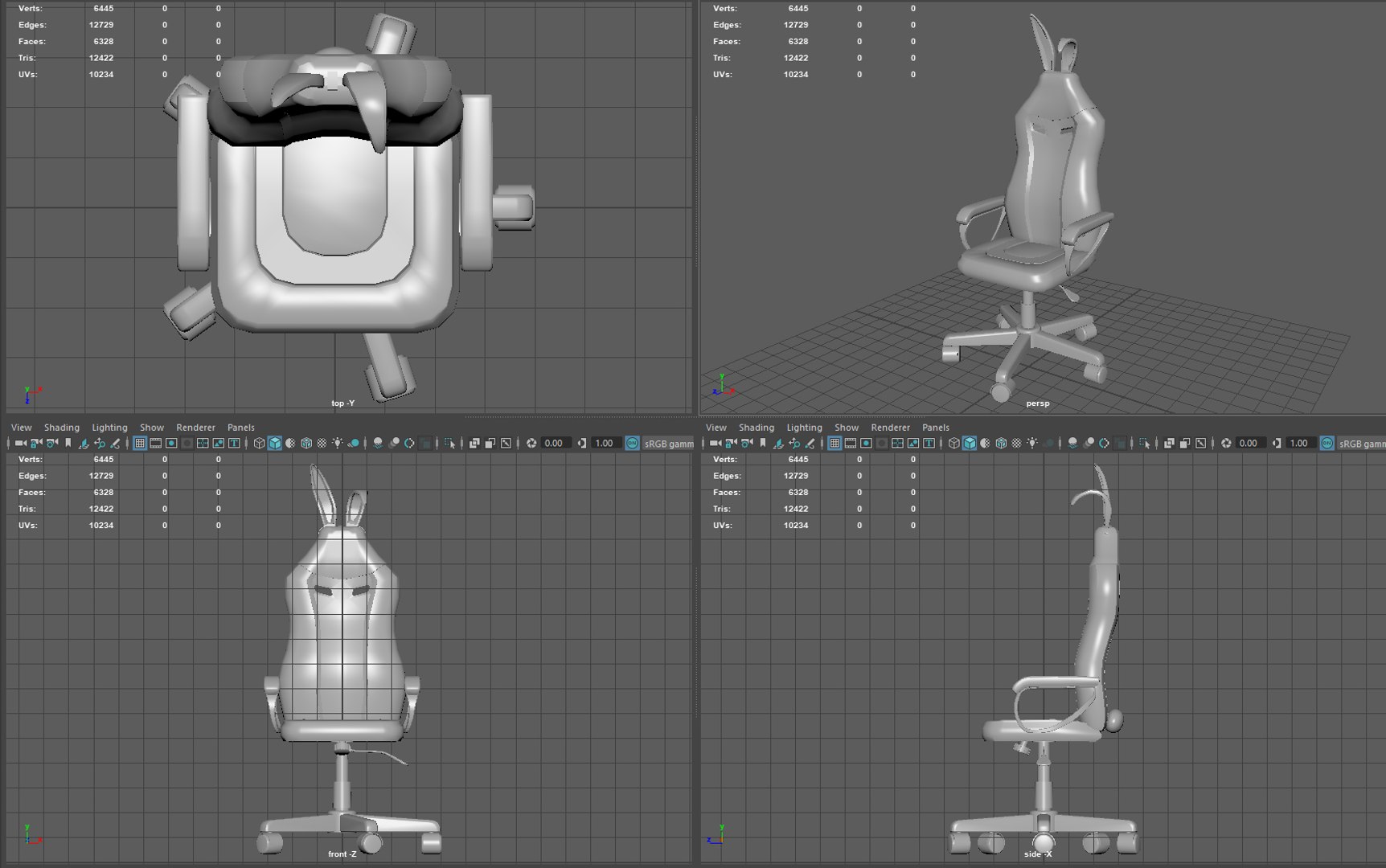Switch to Wireframe shading in front panel toolbar

pyautogui.click(x=259, y=443)
